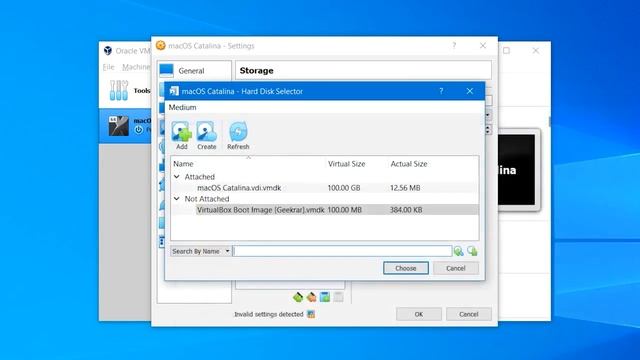Click Cancel in the Settings window
The width and height of the screenshot is (640, 360).
click(x=469, y=314)
